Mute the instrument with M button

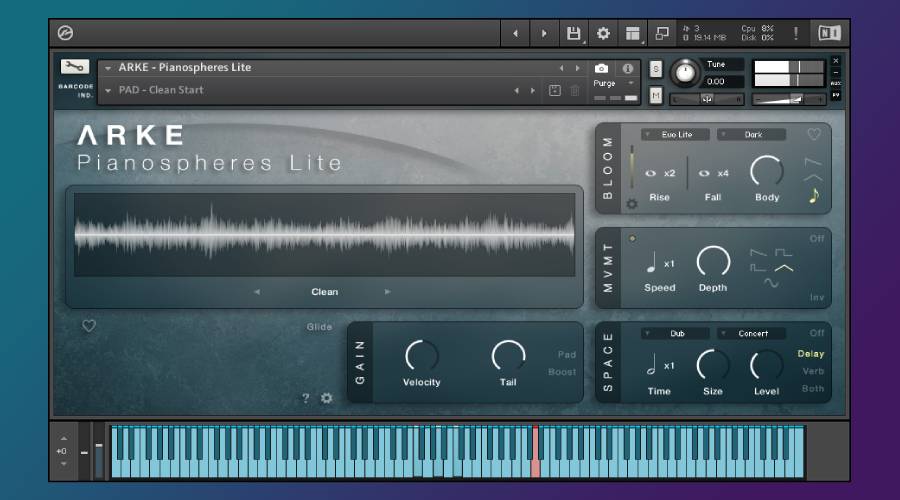click(x=656, y=95)
